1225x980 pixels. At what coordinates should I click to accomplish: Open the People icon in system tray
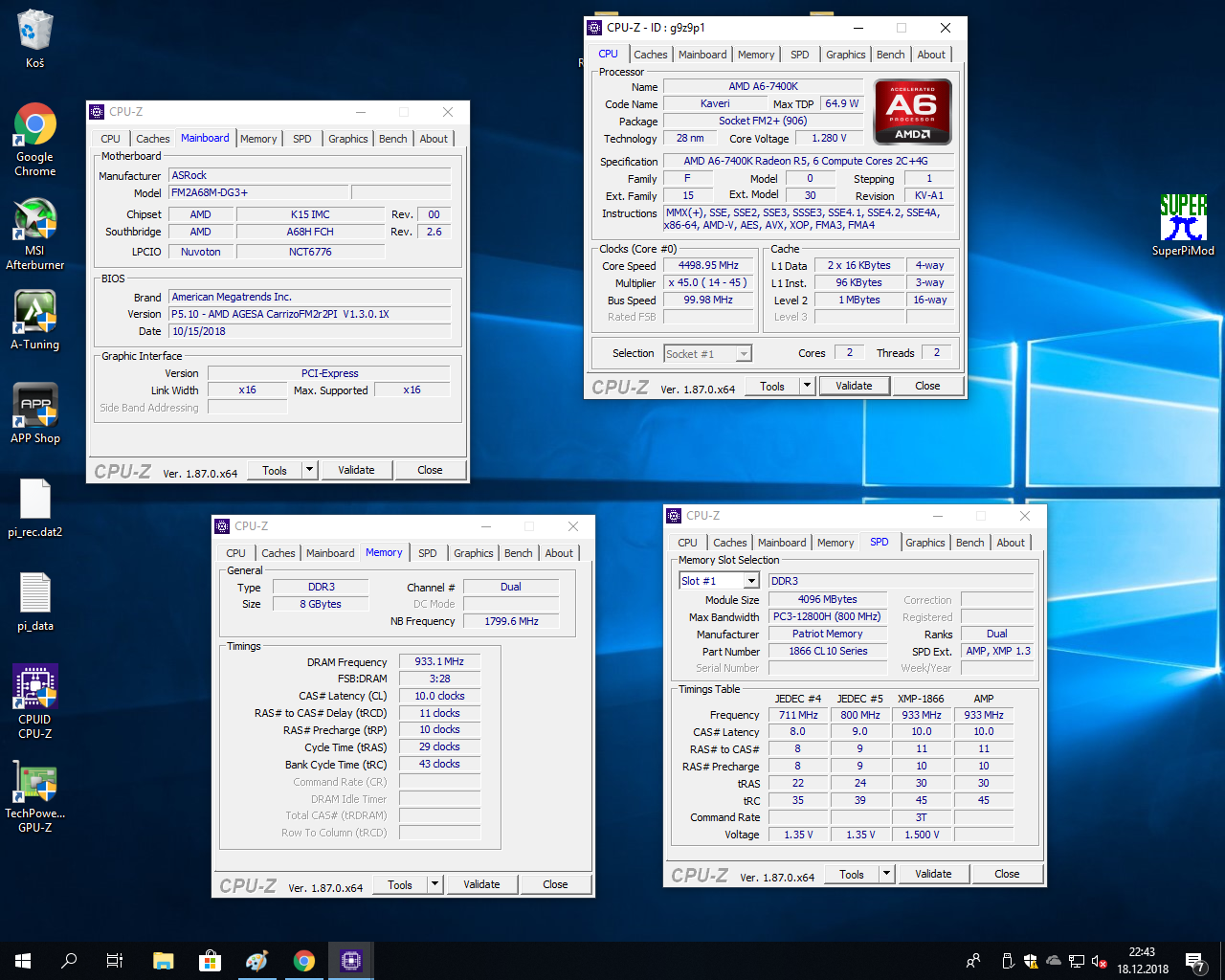tap(973, 961)
